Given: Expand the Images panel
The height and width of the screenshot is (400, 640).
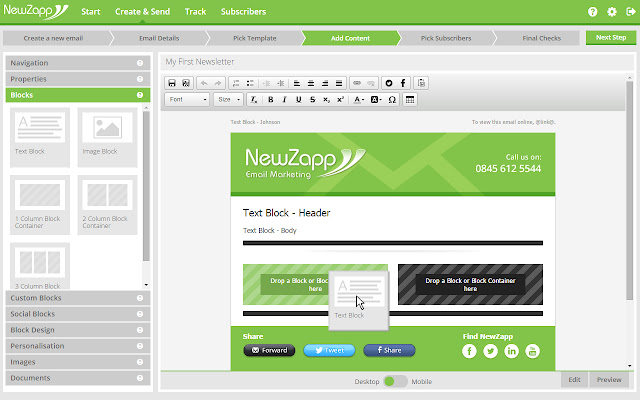Looking at the screenshot, I should click(x=78, y=362).
